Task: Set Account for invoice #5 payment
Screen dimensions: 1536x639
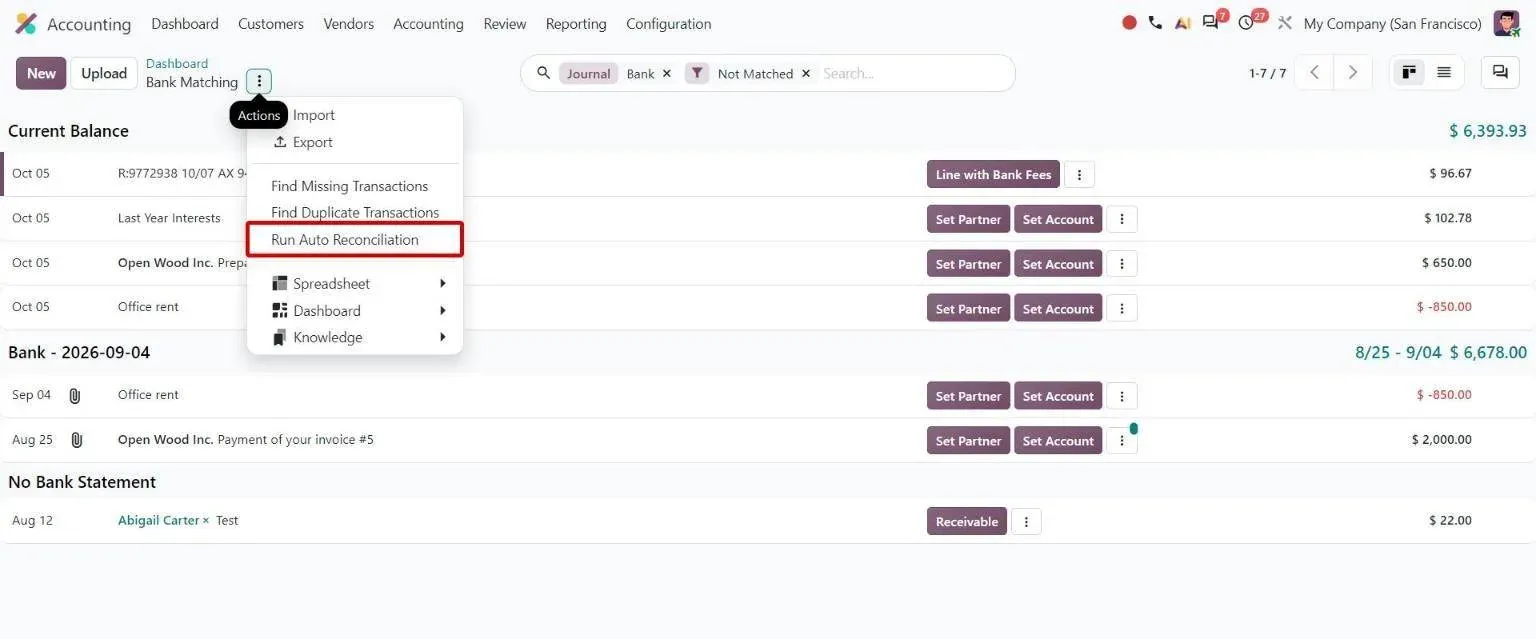Action: pyautogui.click(x=1058, y=441)
